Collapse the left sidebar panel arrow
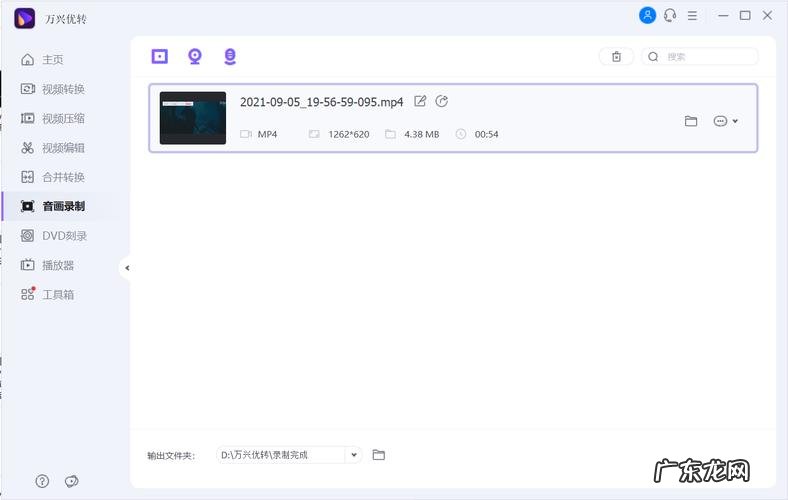788x500 pixels. click(x=126, y=268)
